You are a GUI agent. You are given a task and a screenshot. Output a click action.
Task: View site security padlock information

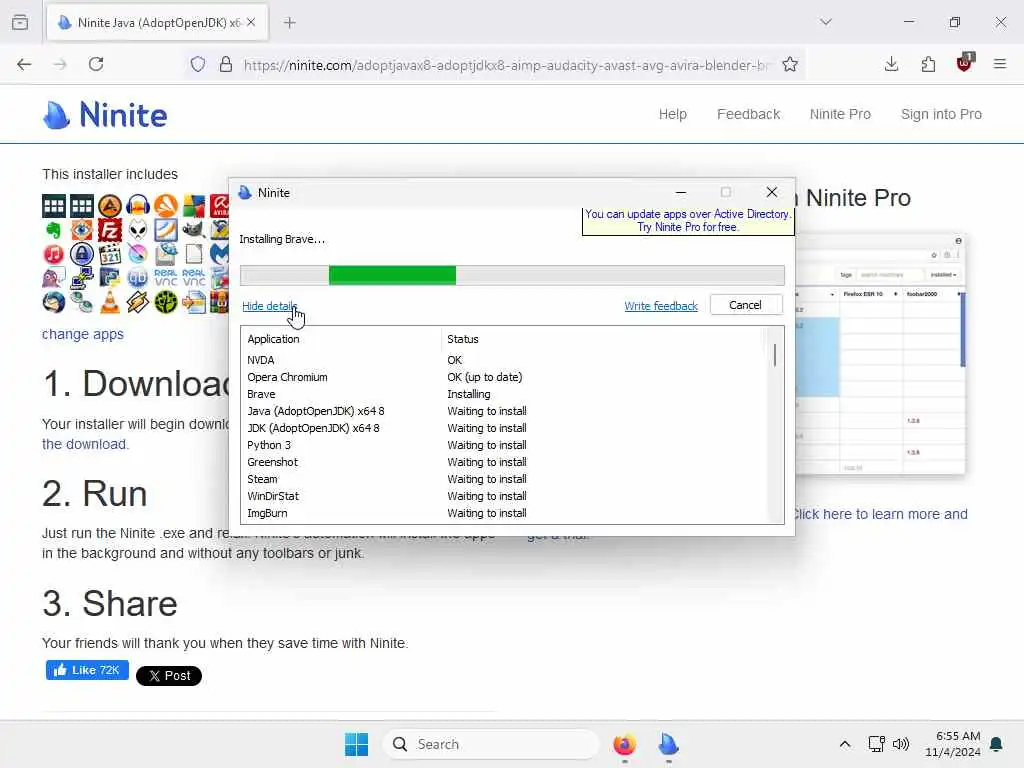coord(226,65)
